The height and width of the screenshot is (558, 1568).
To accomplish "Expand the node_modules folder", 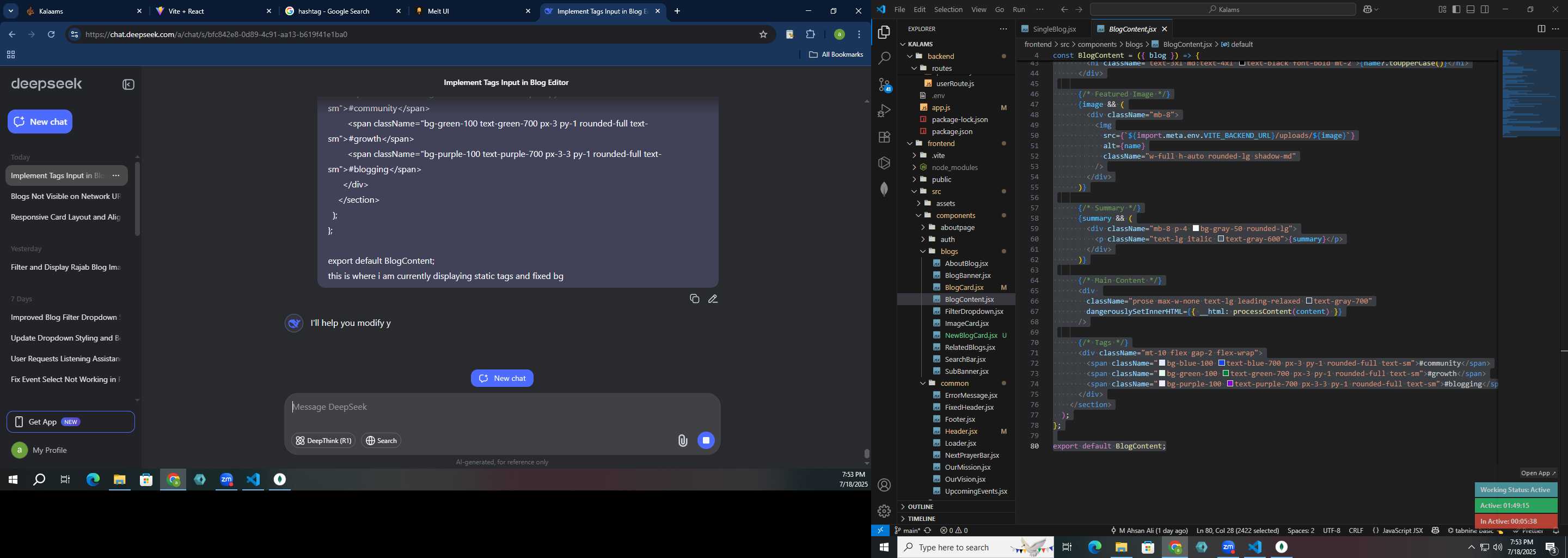I will tap(914, 167).
